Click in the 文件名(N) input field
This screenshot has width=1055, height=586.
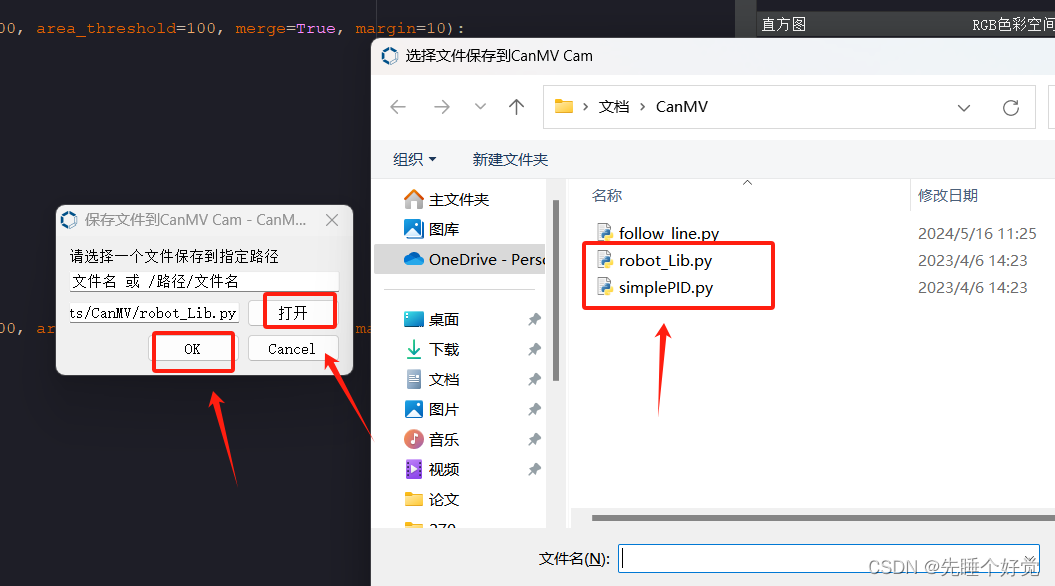(829, 558)
